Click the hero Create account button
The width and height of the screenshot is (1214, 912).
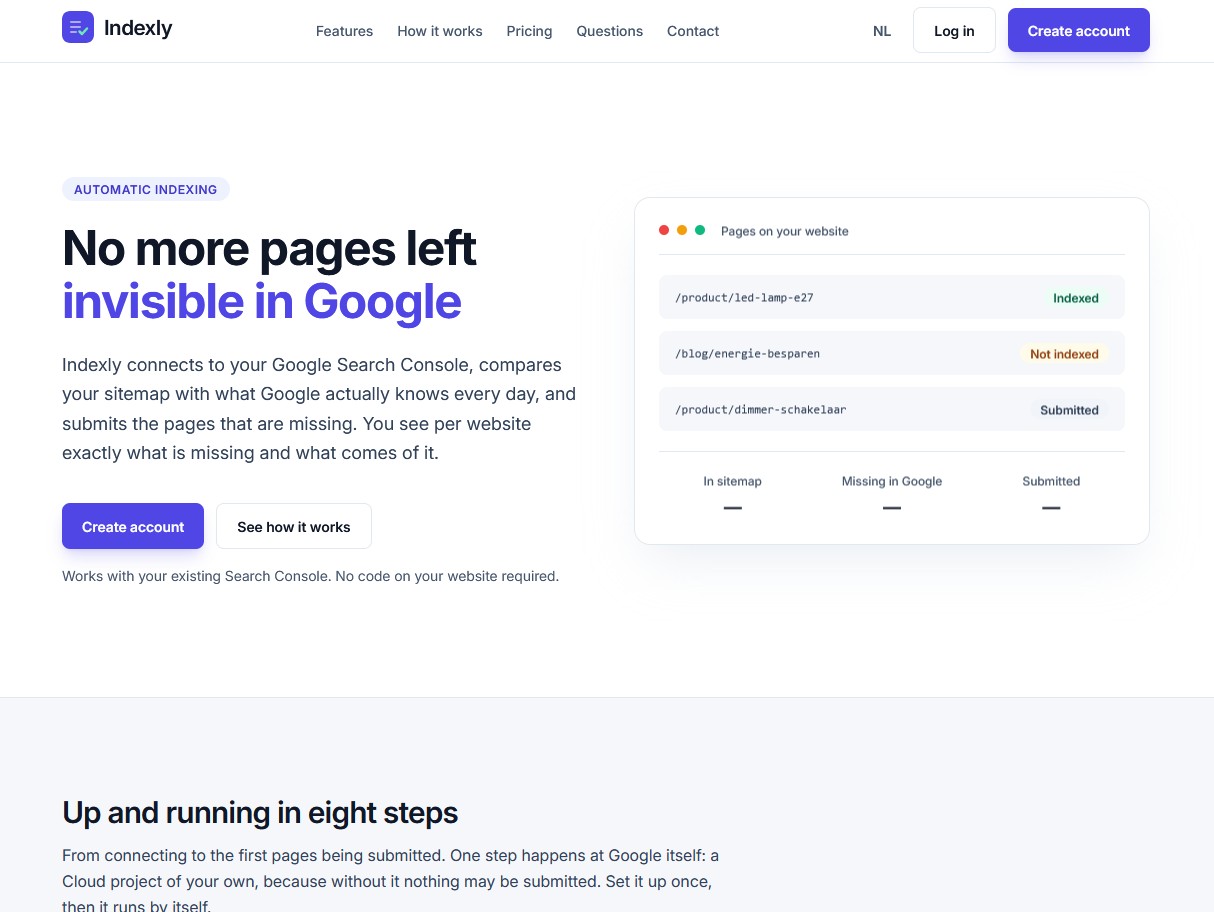pyautogui.click(x=133, y=526)
